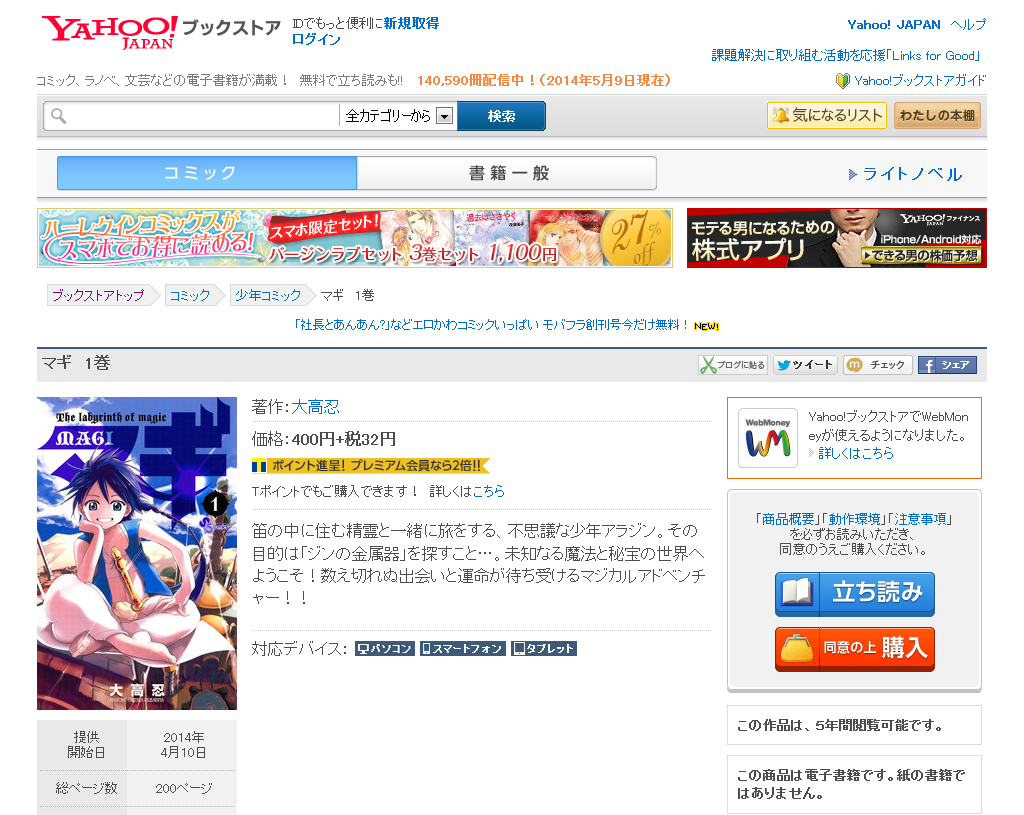The width and height of the screenshot is (1024, 815).
Task: Open the 全カテゴリーから dropdown arrow
Action: (445, 116)
